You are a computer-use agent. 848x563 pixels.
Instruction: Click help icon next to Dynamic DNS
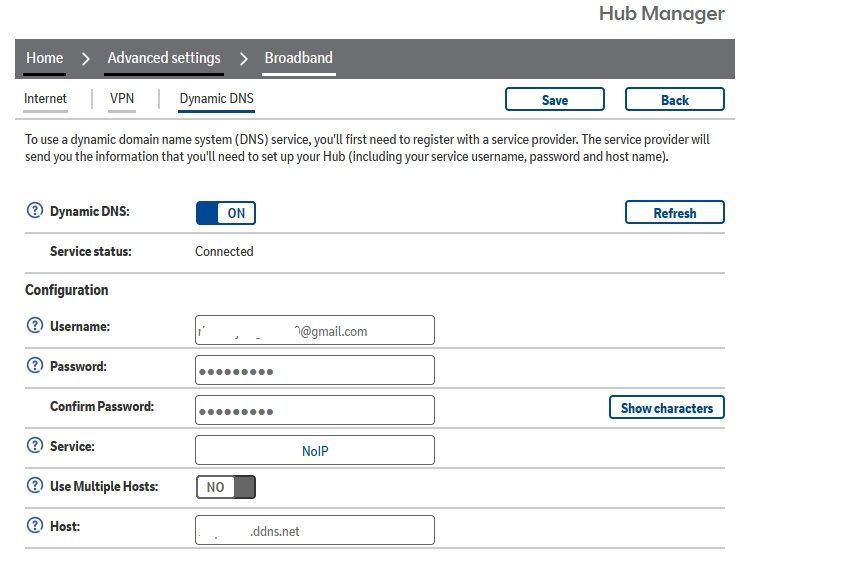tap(35, 211)
